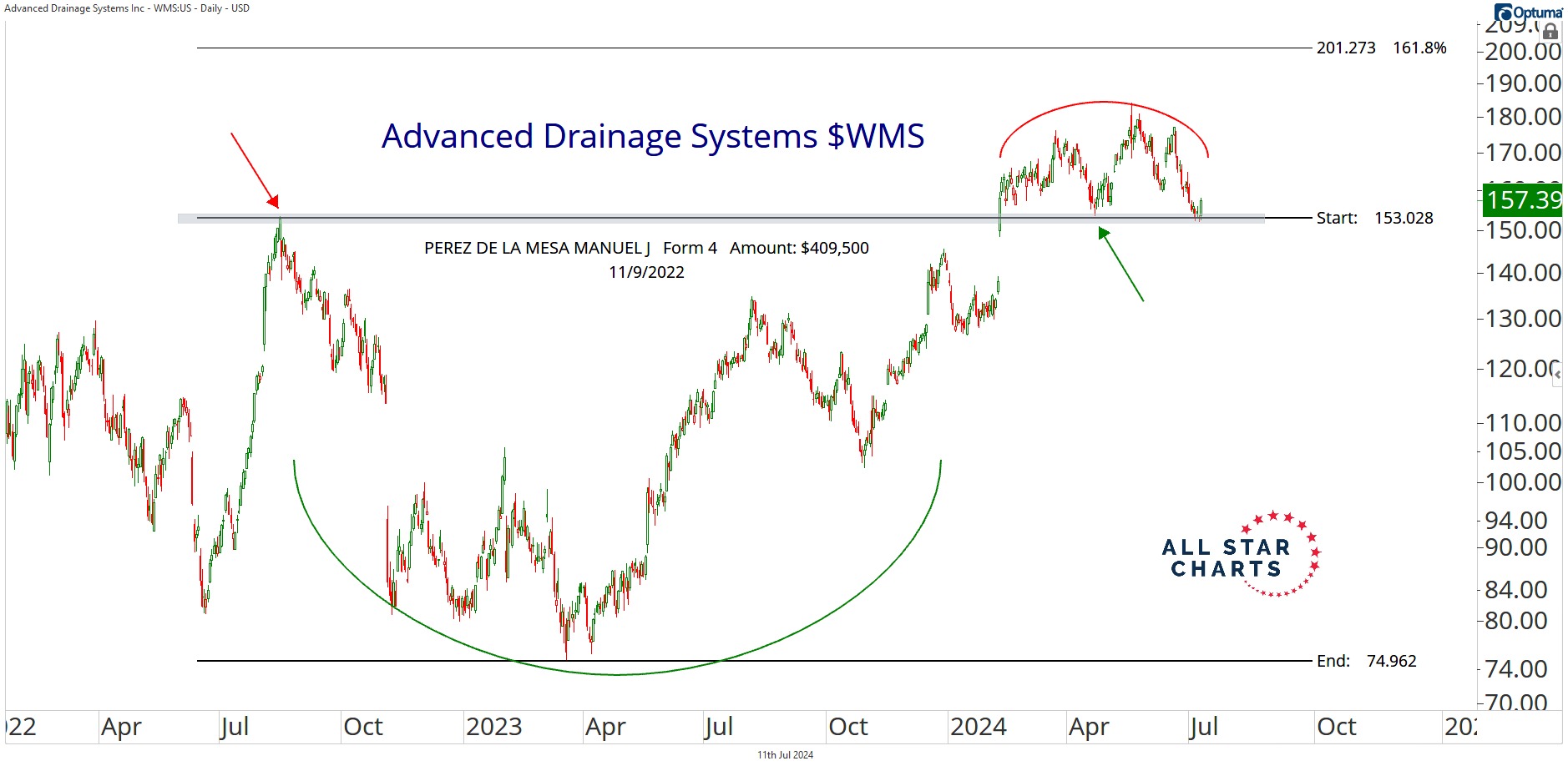Image resolution: width=1568 pixels, height=771 pixels.
Task: Select the Advanced Drainage Systems $WMS title text
Action: tap(653, 137)
